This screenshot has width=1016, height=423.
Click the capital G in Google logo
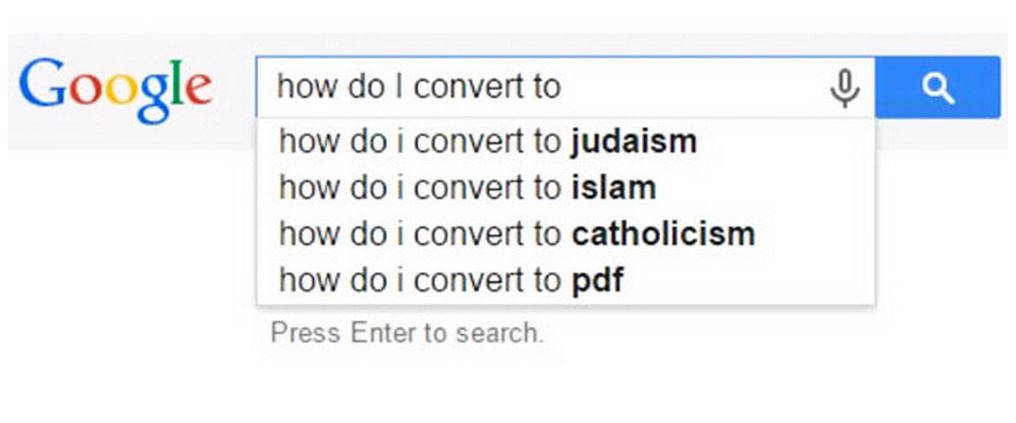43,82
